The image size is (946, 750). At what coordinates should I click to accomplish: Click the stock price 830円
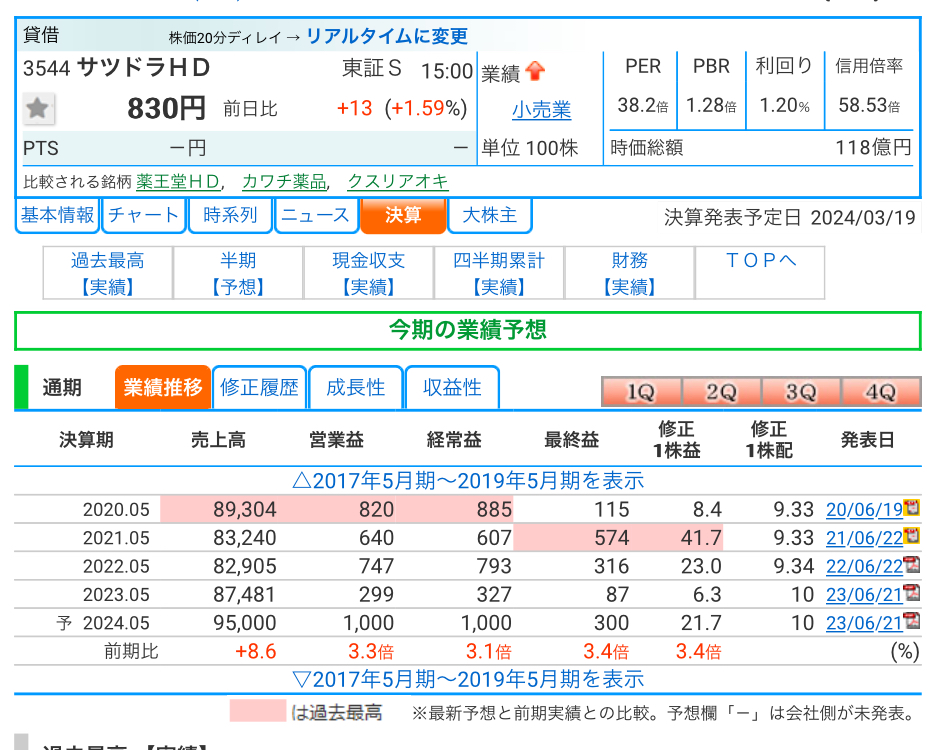pos(167,109)
